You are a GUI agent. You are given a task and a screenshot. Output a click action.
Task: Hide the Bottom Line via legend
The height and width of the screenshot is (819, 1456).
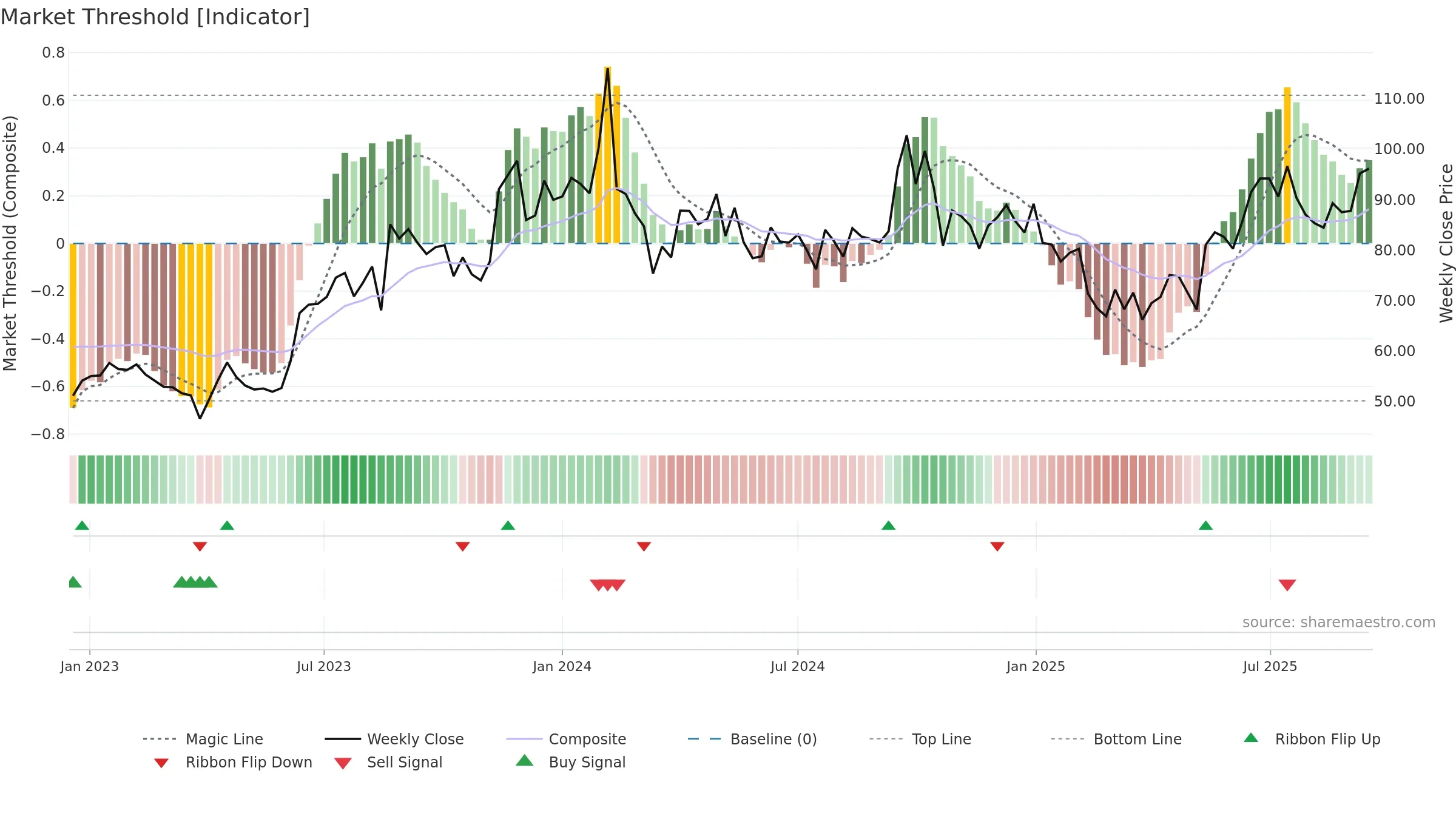pos(1116,739)
